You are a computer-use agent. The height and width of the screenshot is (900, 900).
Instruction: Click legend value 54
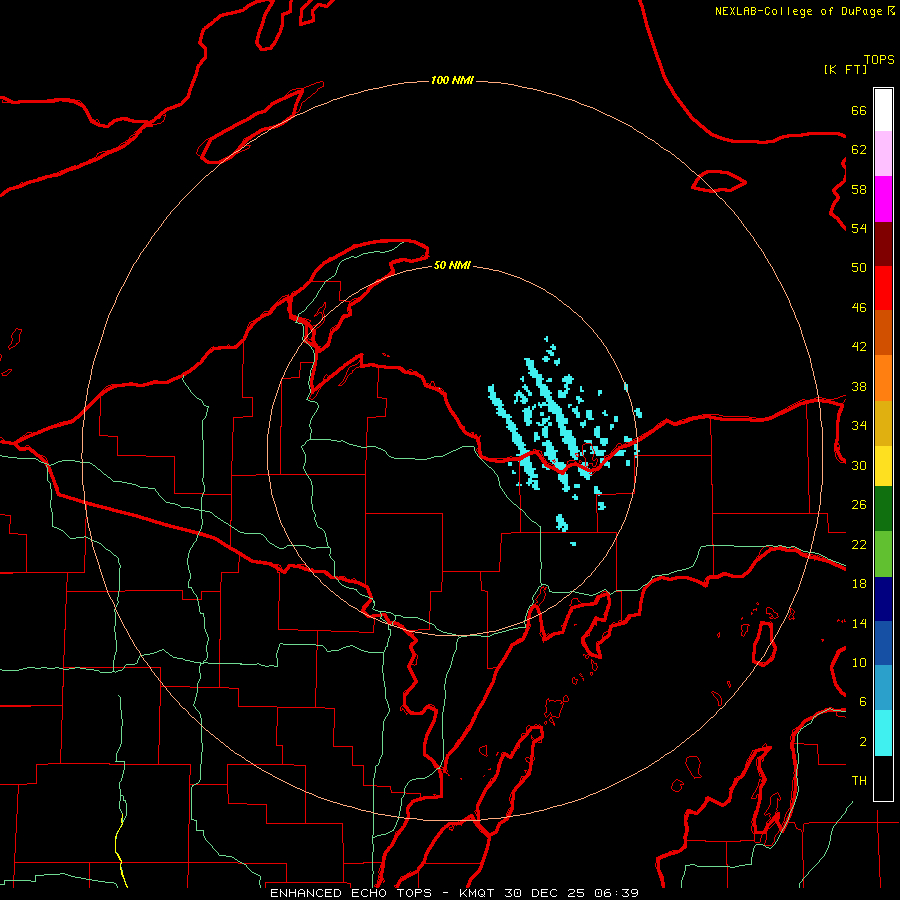(x=859, y=228)
